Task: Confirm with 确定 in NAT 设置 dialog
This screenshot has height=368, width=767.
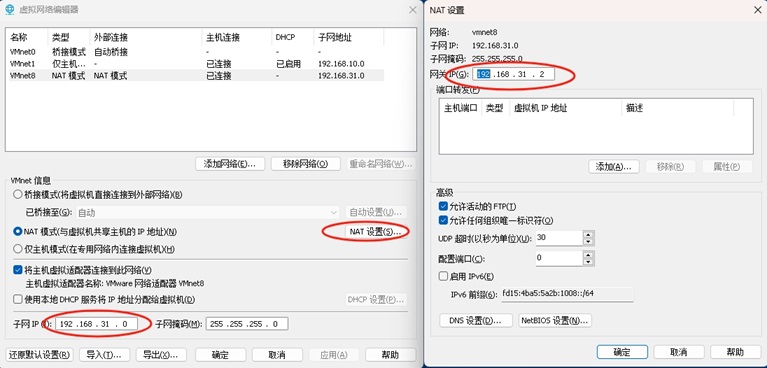Action: (622, 352)
